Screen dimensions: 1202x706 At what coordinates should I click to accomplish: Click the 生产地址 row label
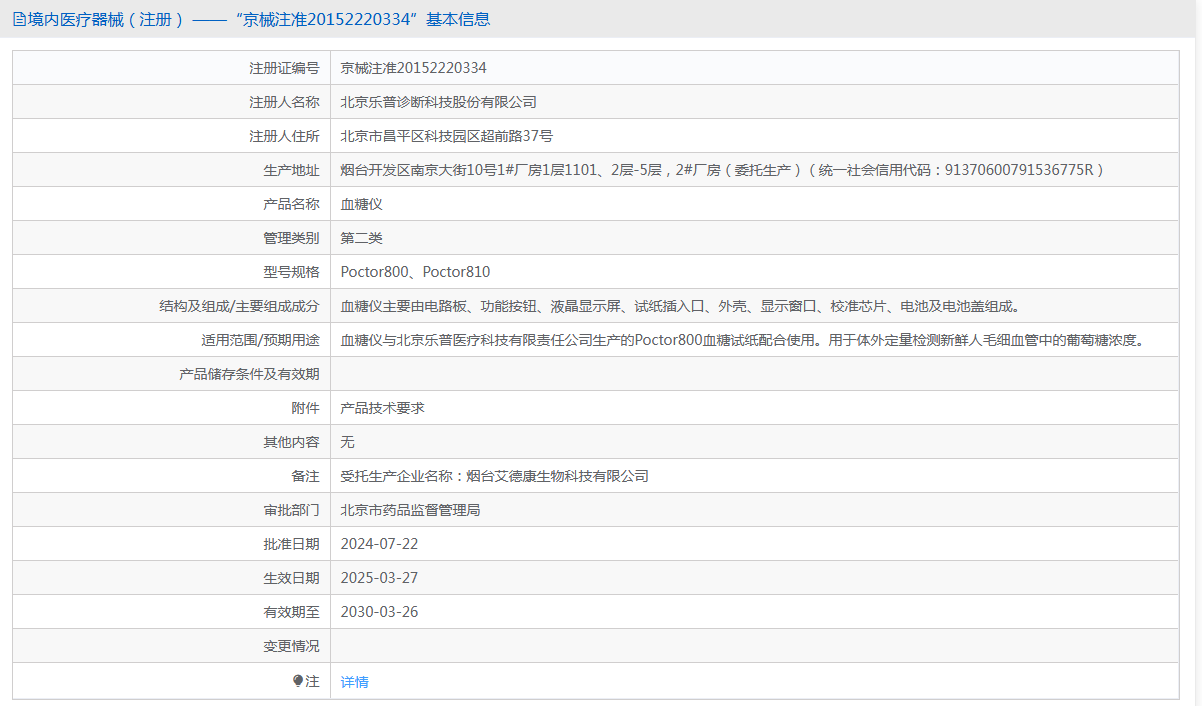(291, 170)
